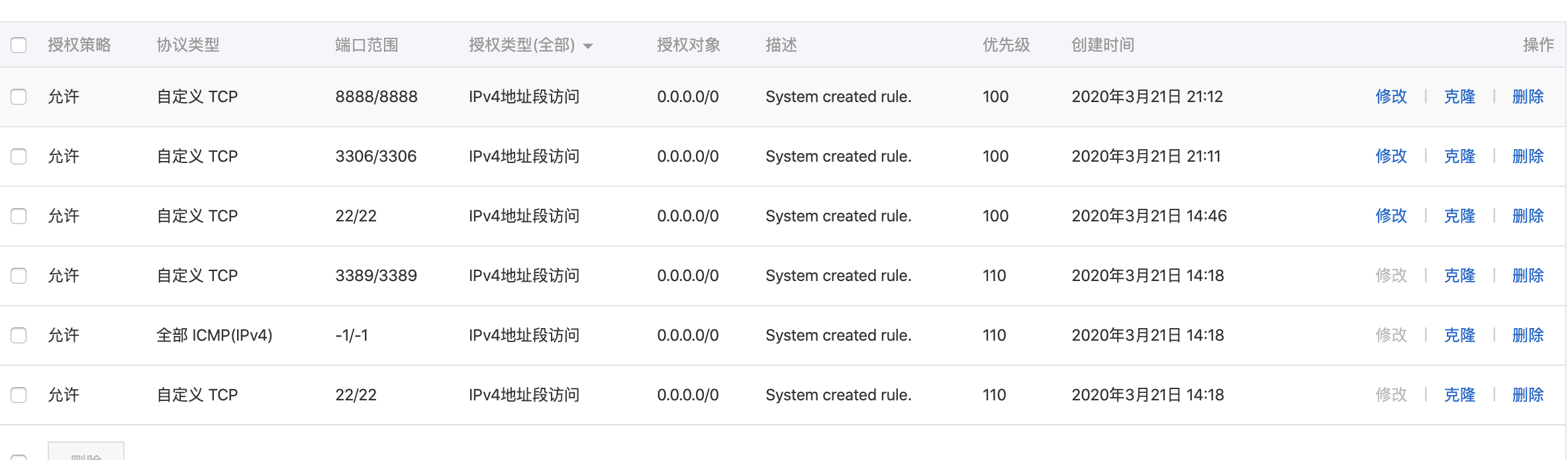Select the checkbox for port 3389/3389 rule

(19, 276)
